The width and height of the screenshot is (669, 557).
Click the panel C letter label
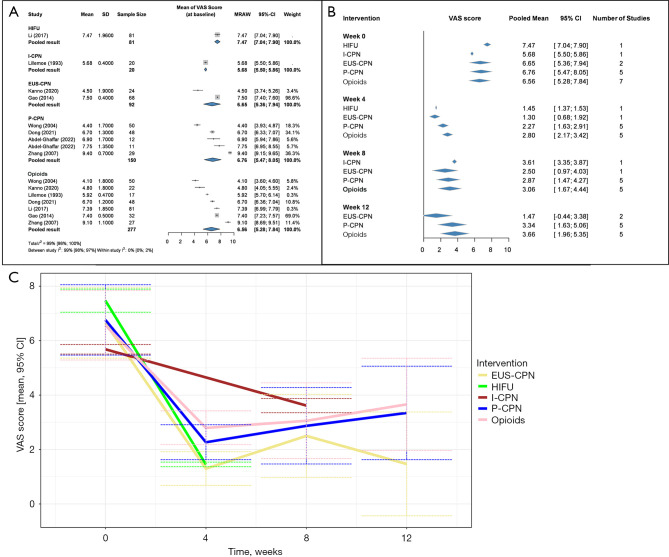[x=13, y=277]
